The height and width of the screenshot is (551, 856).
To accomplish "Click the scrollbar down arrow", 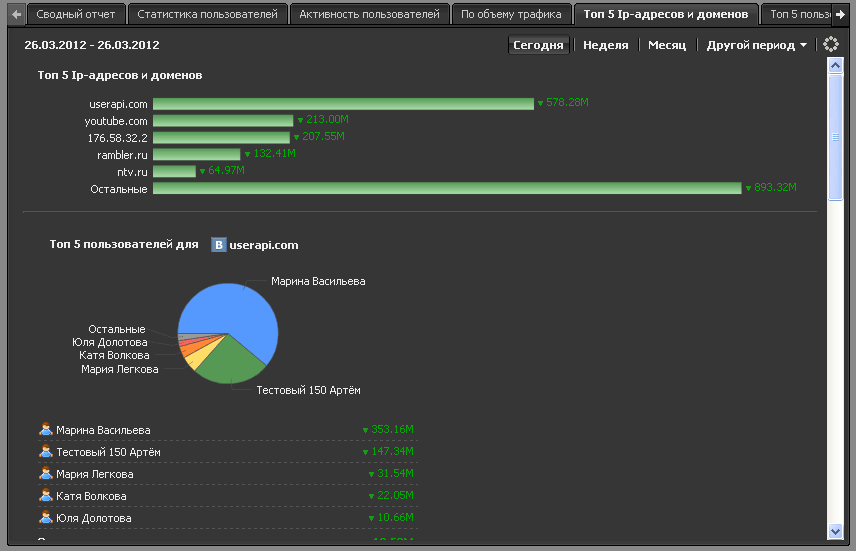I will 836,531.
